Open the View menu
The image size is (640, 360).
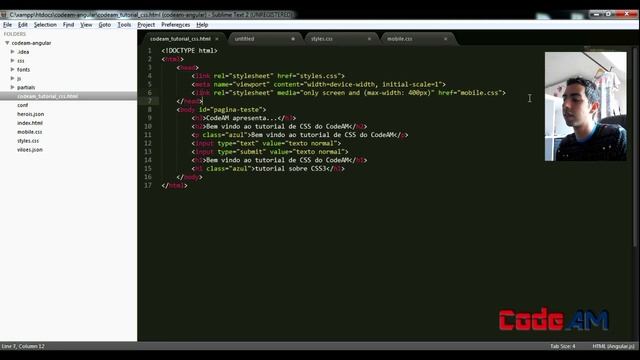pos(86,25)
